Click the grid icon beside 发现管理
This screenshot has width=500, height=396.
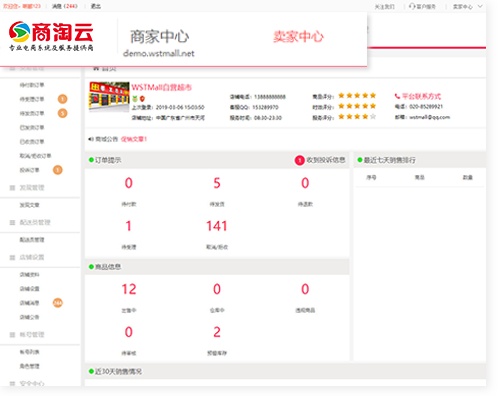click(12, 188)
